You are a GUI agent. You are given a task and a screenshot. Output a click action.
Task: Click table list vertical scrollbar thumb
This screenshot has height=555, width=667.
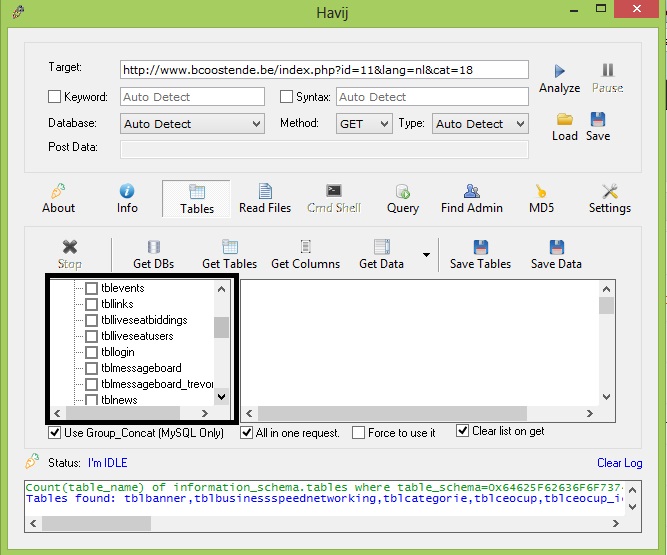tap(221, 327)
